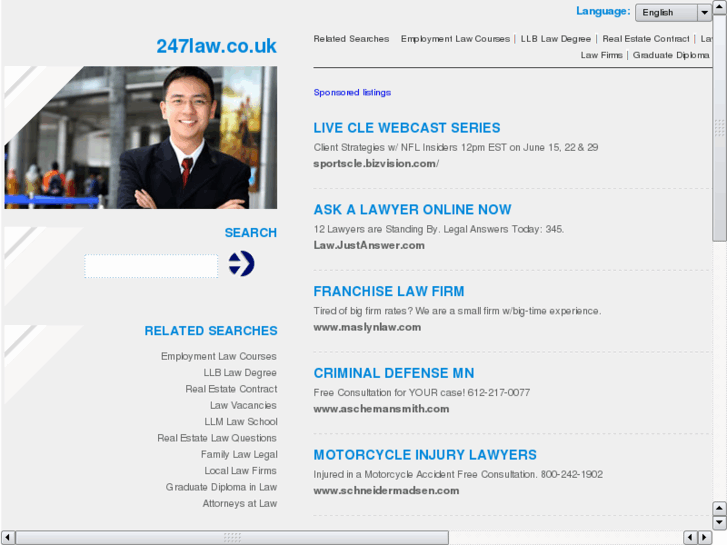The image size is (727, 545).
Task: Click the vertical scrollbar thumb
Action: (x=719, y=128)
